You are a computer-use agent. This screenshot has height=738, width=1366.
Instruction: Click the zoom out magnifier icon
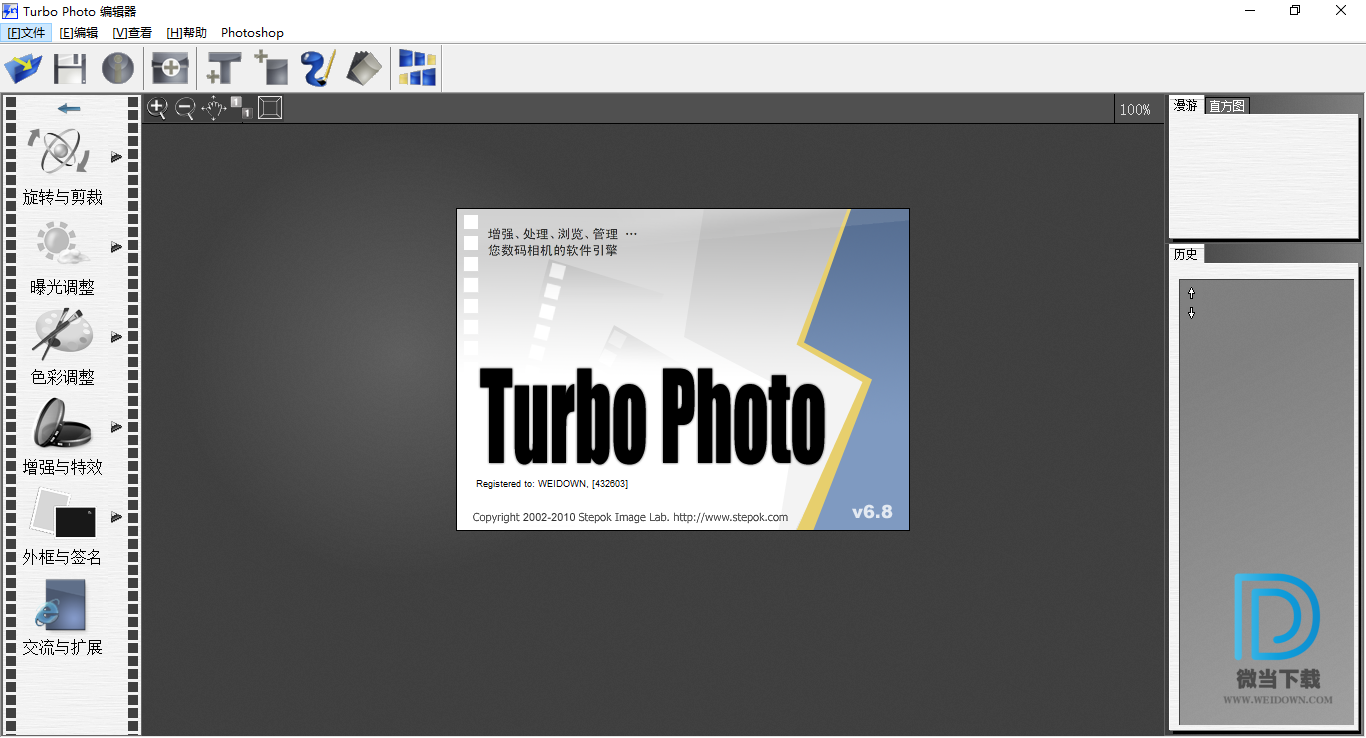point(185,108)
